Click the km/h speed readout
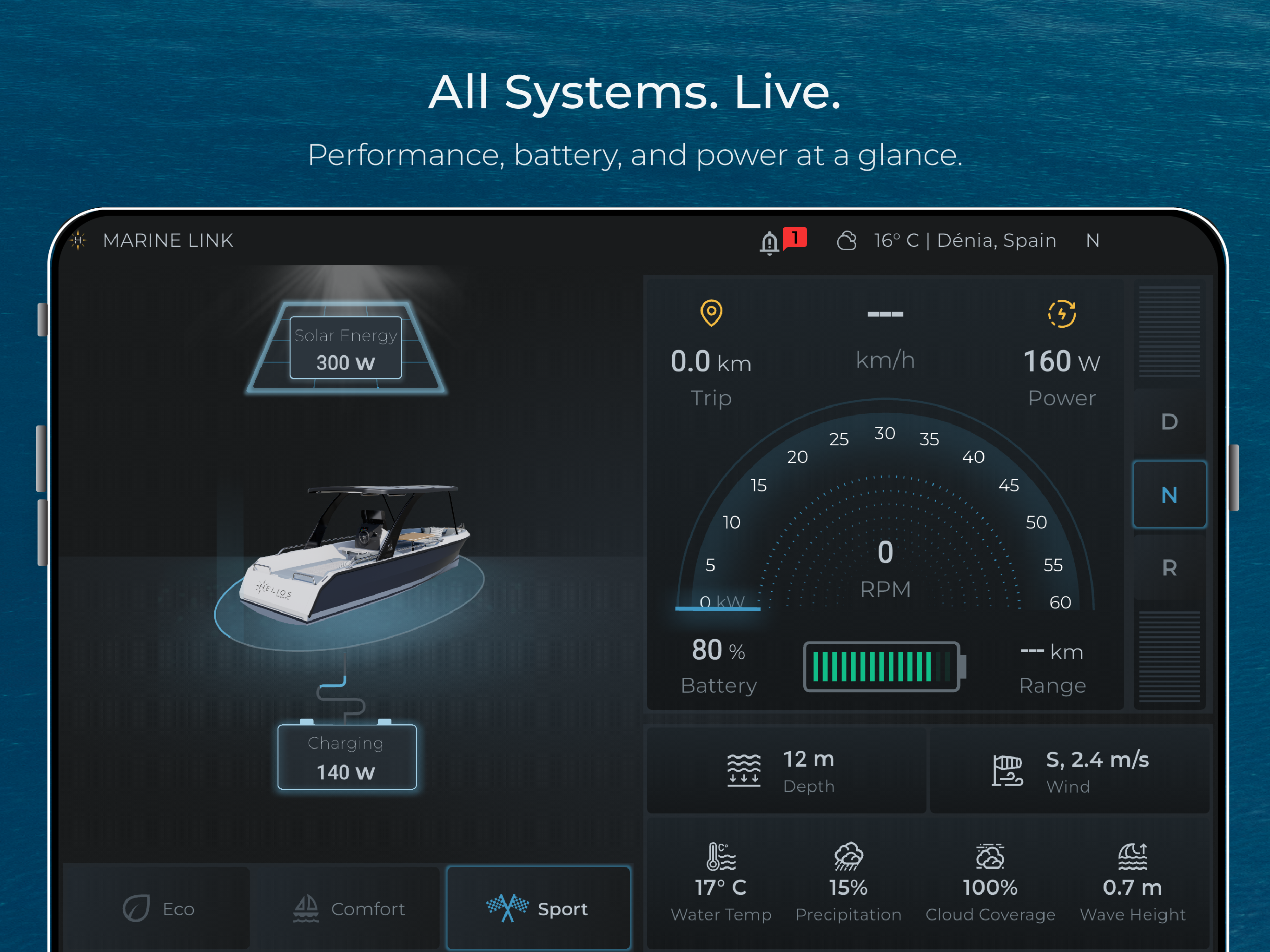The height and width of the screenshot is (952, 1270). point(885,360)
